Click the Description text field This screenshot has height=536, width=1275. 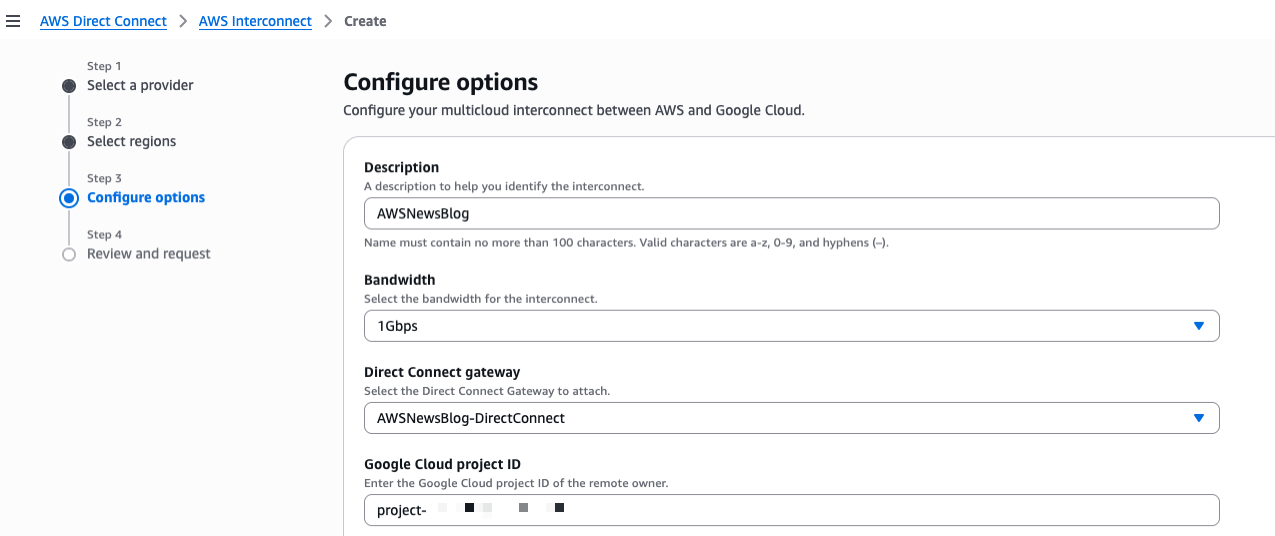[x=791, y=213]
